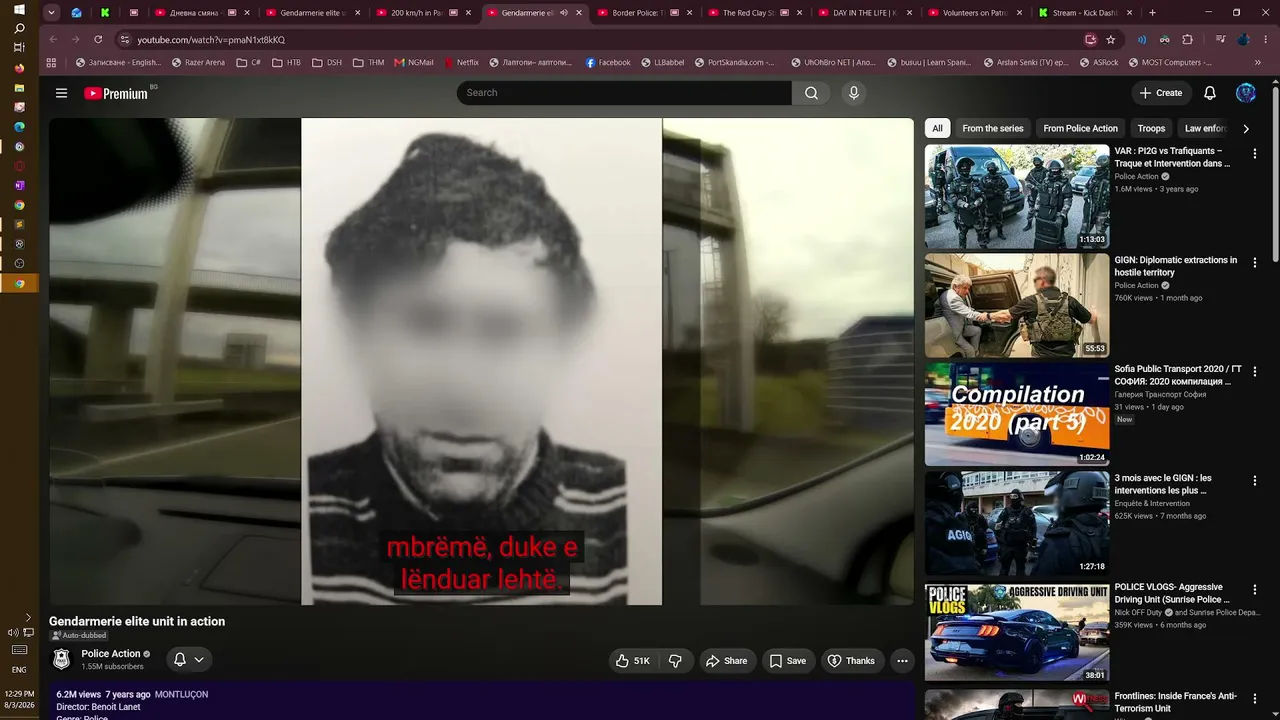
Task: Show hidden system tray icons
Action: [28, 618]
